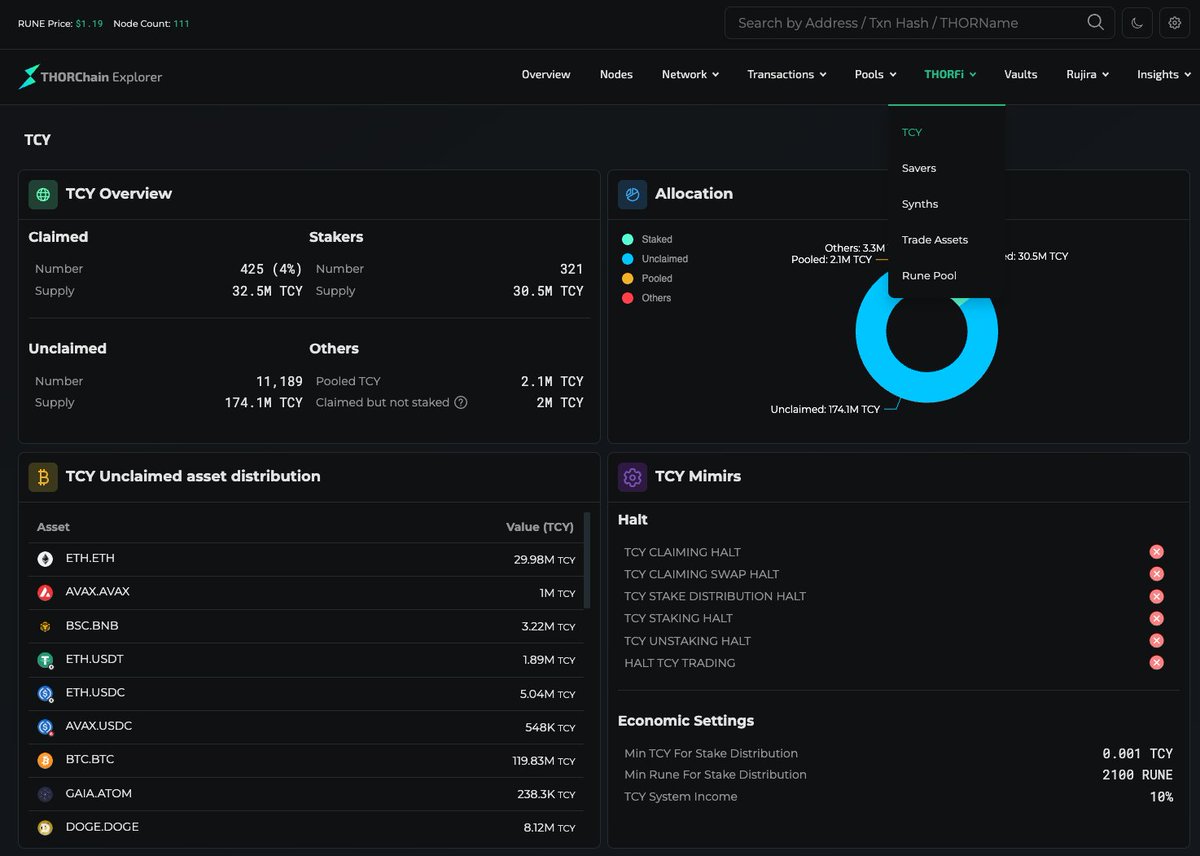This screenshot has width=1200, height=856.
Task: Click TCY Overview globe icon
Action: coord(43,194)
